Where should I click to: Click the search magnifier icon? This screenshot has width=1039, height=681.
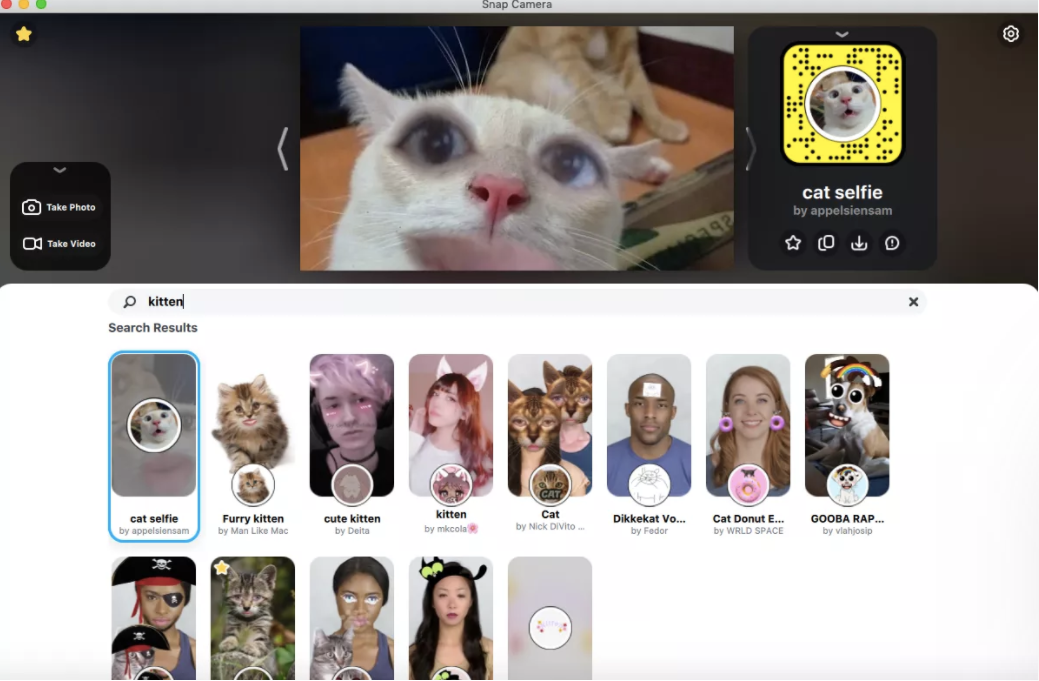[130, 302]
